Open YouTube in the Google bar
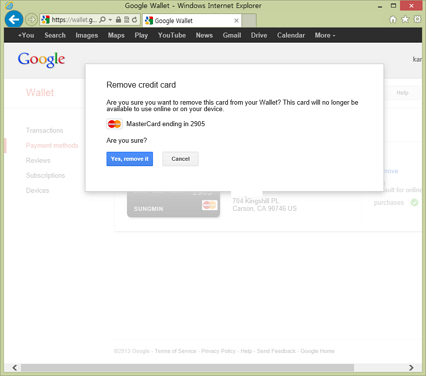Image resolution: width=426 pixels, height=376 pixels. (172, 35)
